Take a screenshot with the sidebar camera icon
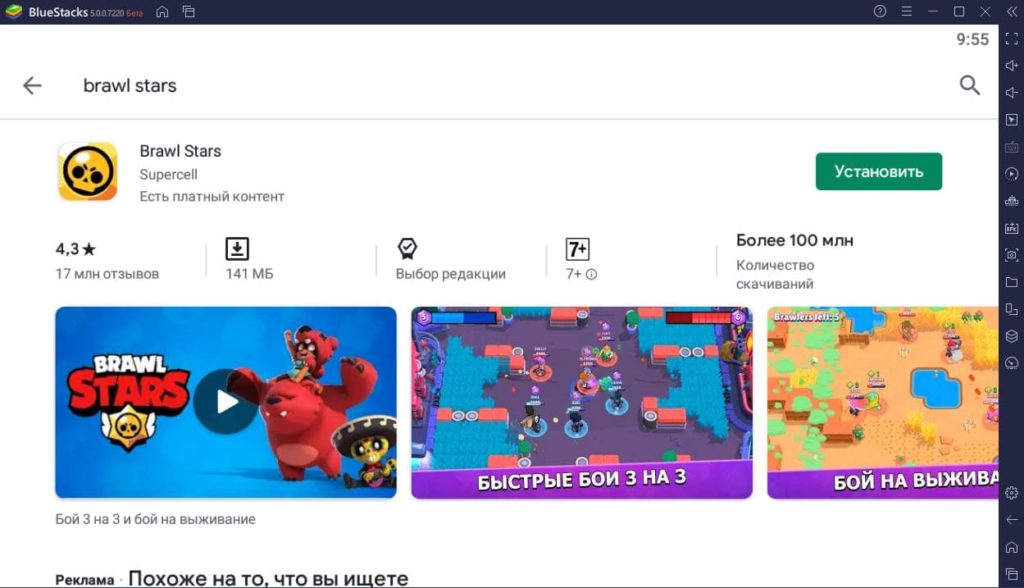This screenshot has height=588, width=1024. coord(1012,255)
